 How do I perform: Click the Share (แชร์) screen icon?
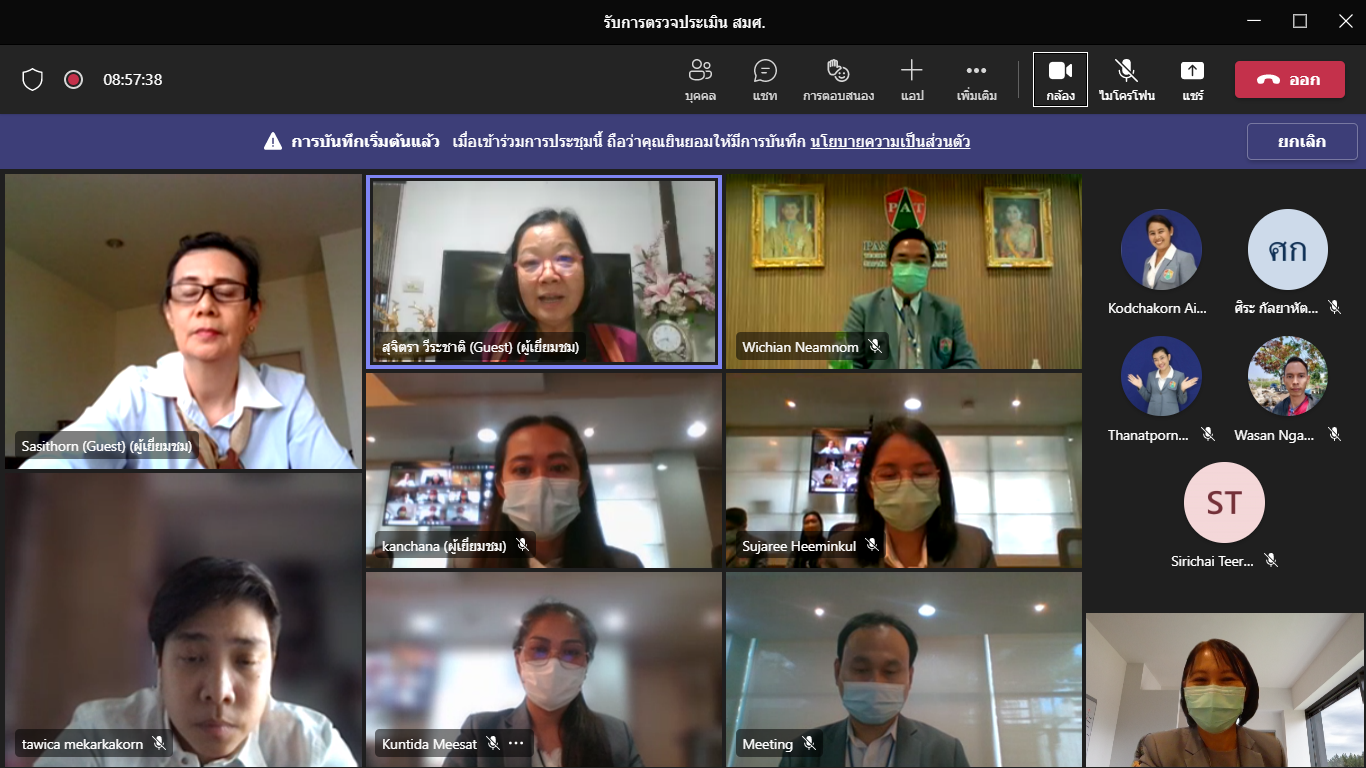click(x=1192, y=79)
